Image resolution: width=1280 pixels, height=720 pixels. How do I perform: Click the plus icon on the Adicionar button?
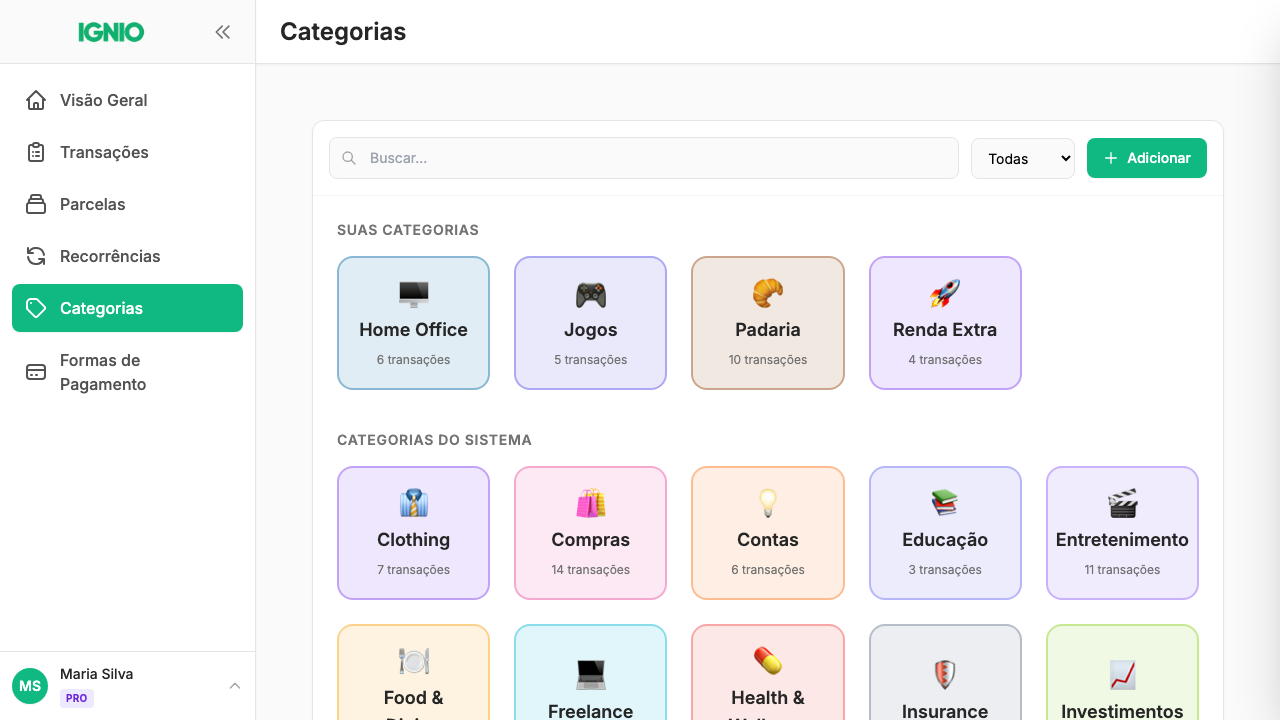pyautogui.click(x=1110, y=158)
